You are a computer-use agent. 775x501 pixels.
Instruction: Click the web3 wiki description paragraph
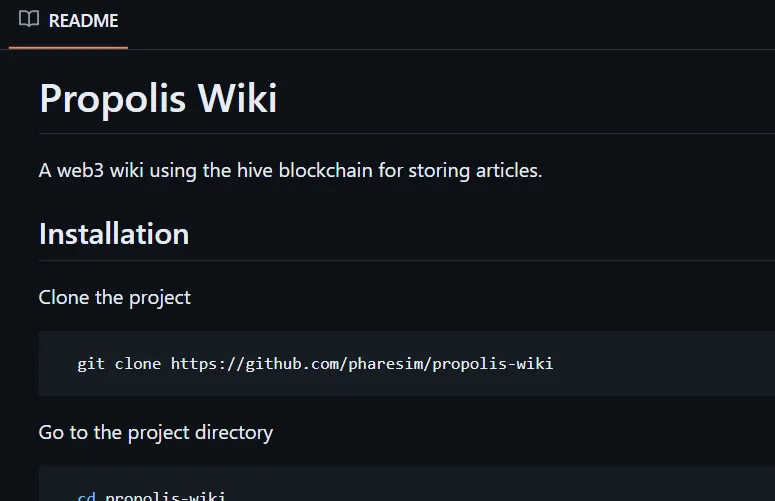(291, 171)
